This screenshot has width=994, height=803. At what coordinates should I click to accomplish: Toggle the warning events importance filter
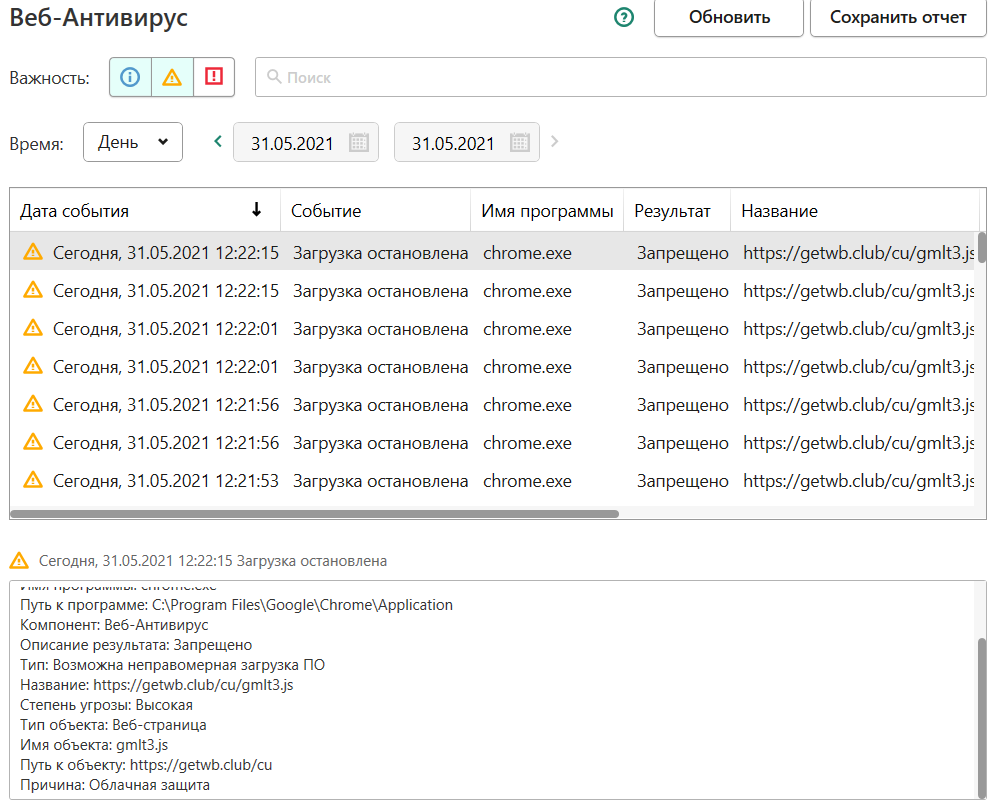pos(172,77)
